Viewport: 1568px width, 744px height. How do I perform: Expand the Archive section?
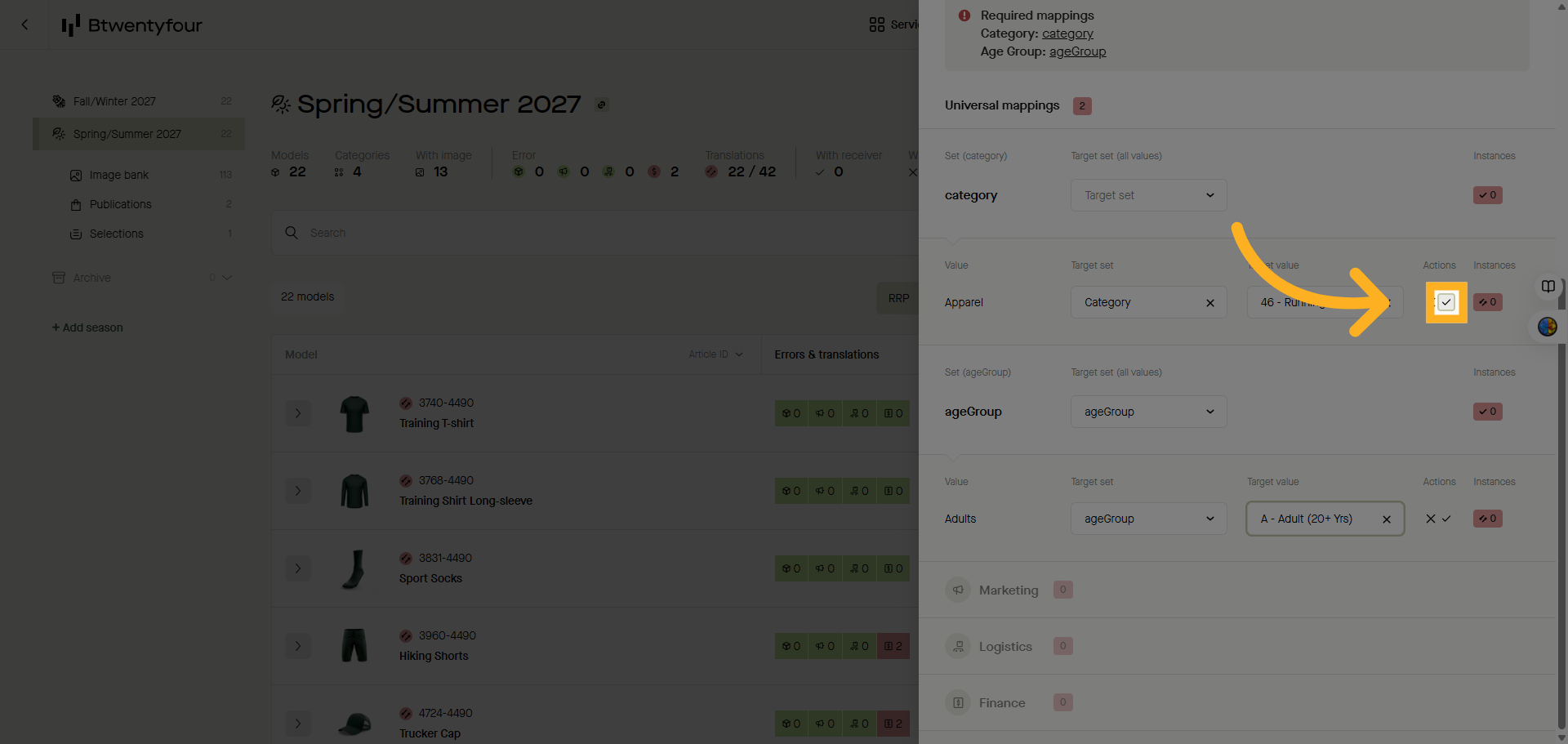click(92, 277)
